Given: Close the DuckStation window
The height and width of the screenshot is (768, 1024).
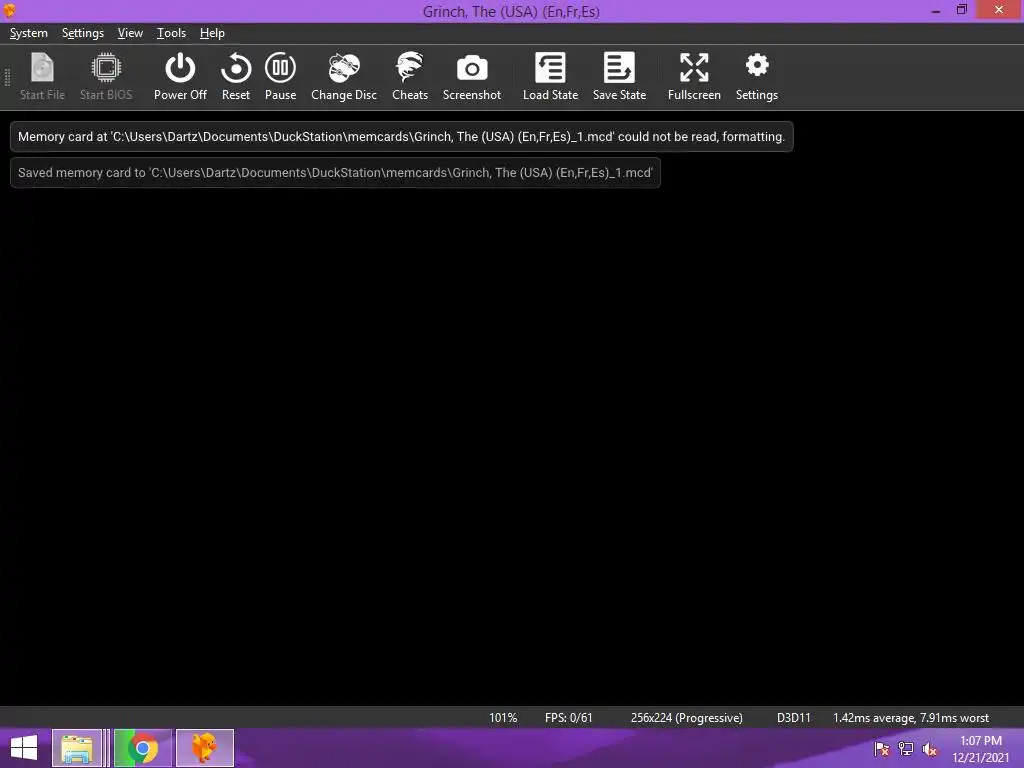Looking at the screenshot, I should point(999,10).
